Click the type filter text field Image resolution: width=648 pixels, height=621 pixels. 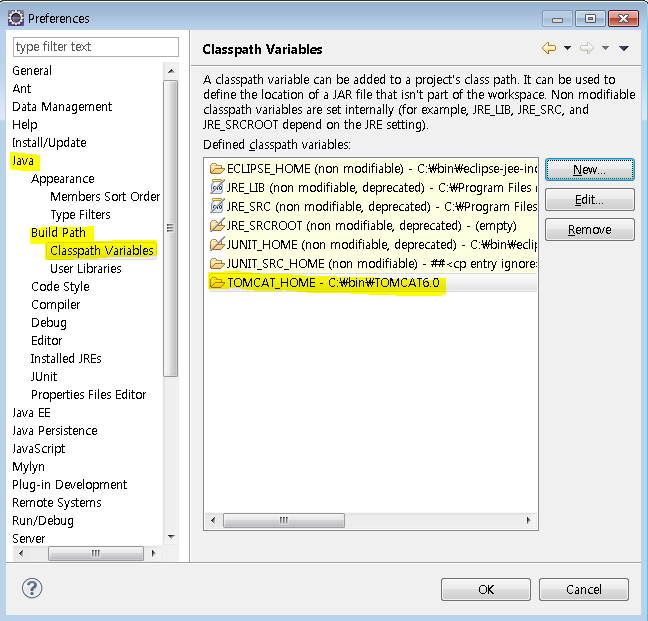coord(95,47)
